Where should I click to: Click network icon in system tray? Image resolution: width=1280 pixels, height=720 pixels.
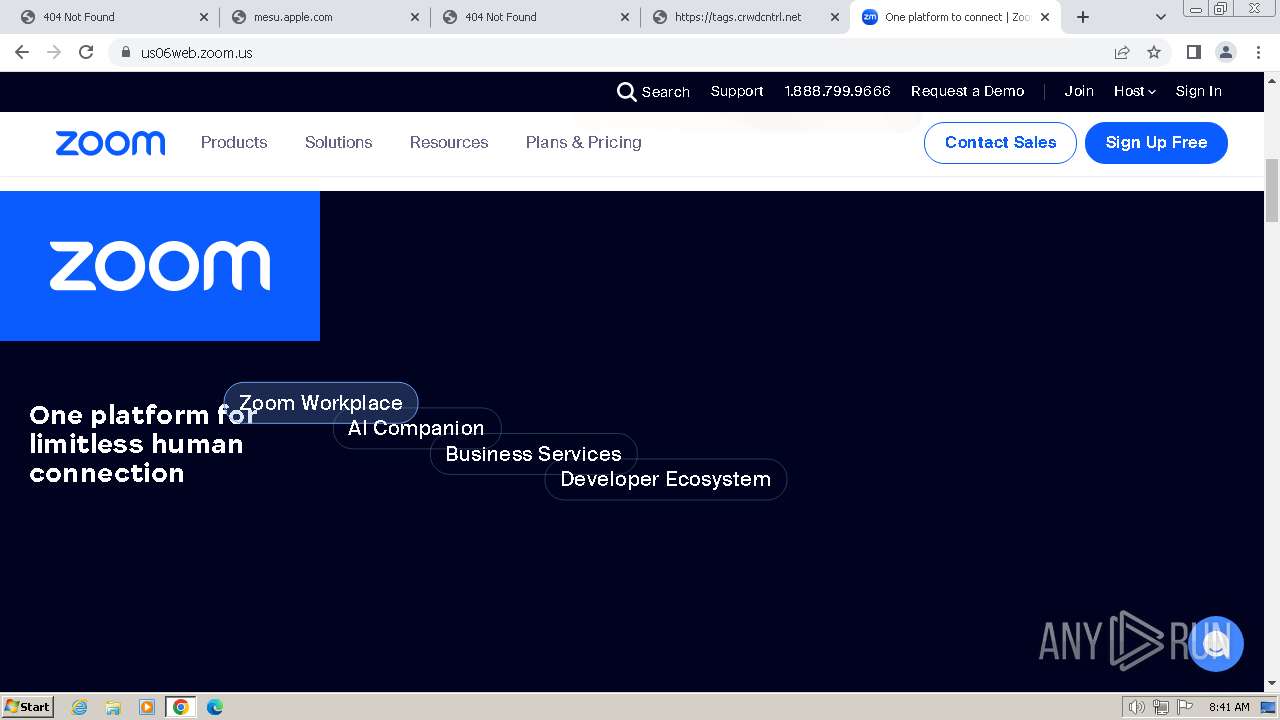pos(1161,707)
